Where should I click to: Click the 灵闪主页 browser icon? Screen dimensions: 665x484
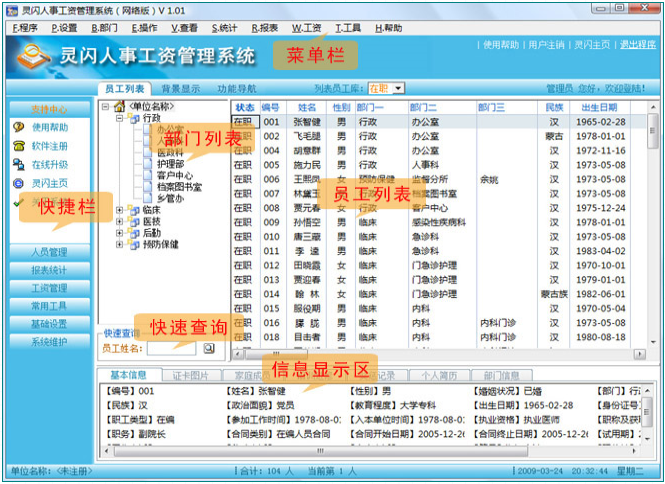[x=18, y=183]
